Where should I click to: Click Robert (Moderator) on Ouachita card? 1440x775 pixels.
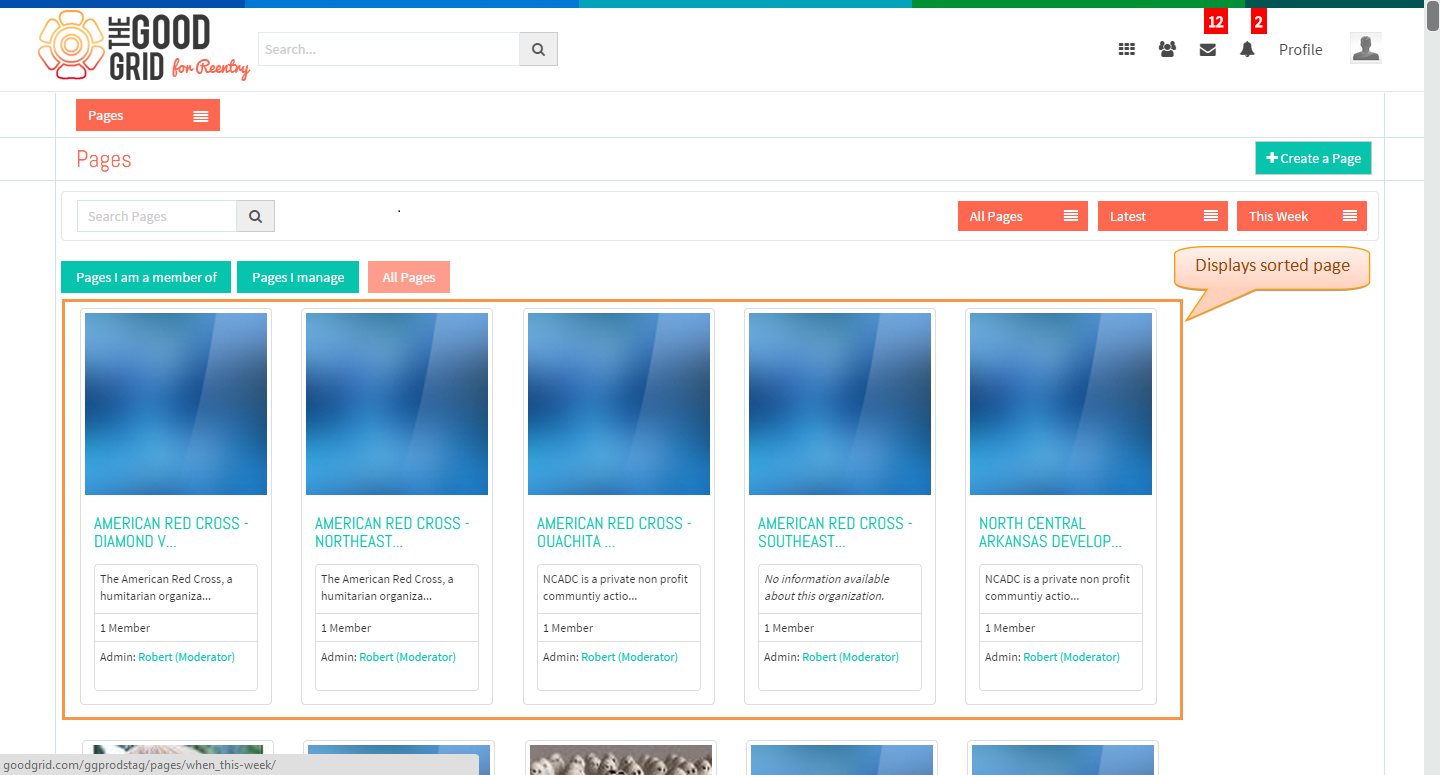[629, 657]
